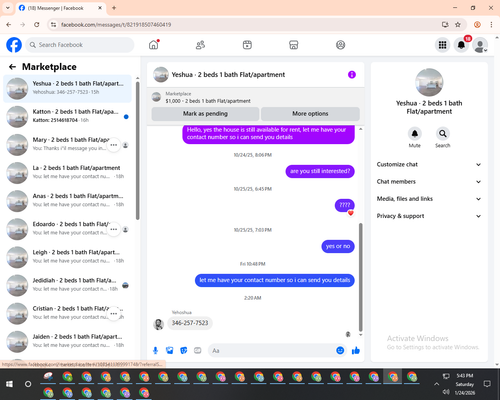Open Chrome three-dot menu

point(491,25)
